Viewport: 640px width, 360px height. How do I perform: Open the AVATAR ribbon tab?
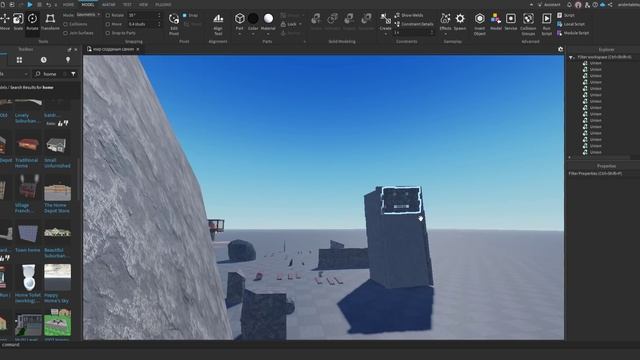click(x=109, y=4)
